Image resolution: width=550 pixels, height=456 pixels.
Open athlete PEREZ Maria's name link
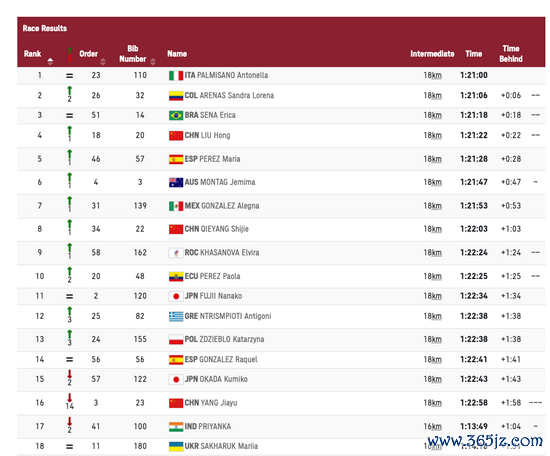[x=220, y=159]
